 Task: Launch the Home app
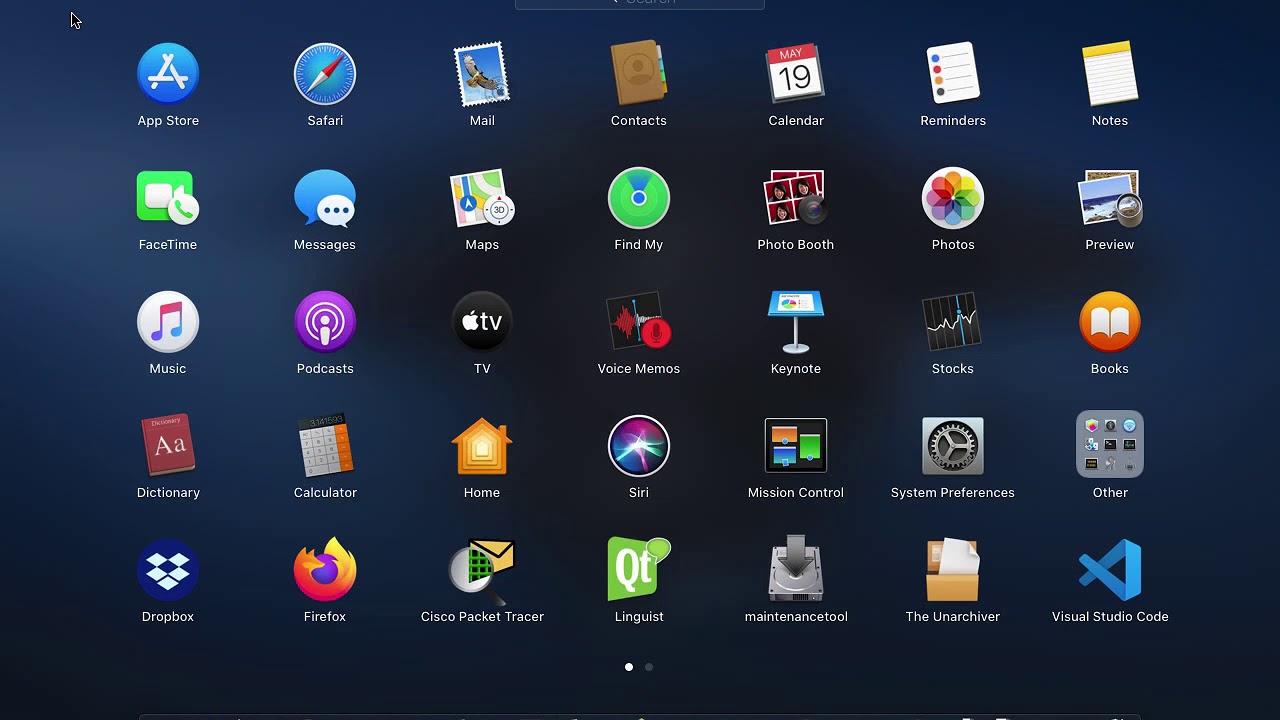tap(482, 446)
